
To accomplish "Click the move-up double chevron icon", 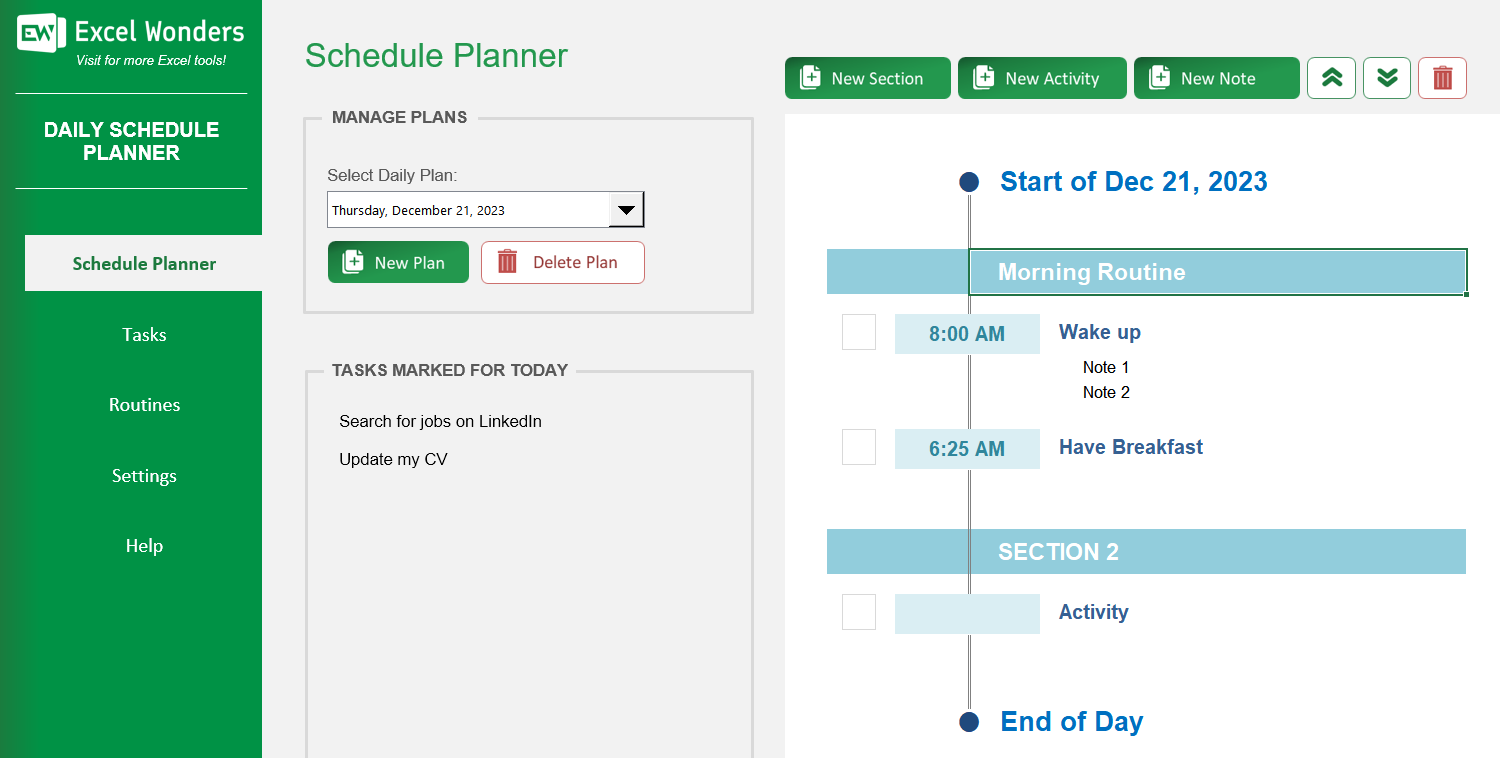I will (x=1331, y=77).
